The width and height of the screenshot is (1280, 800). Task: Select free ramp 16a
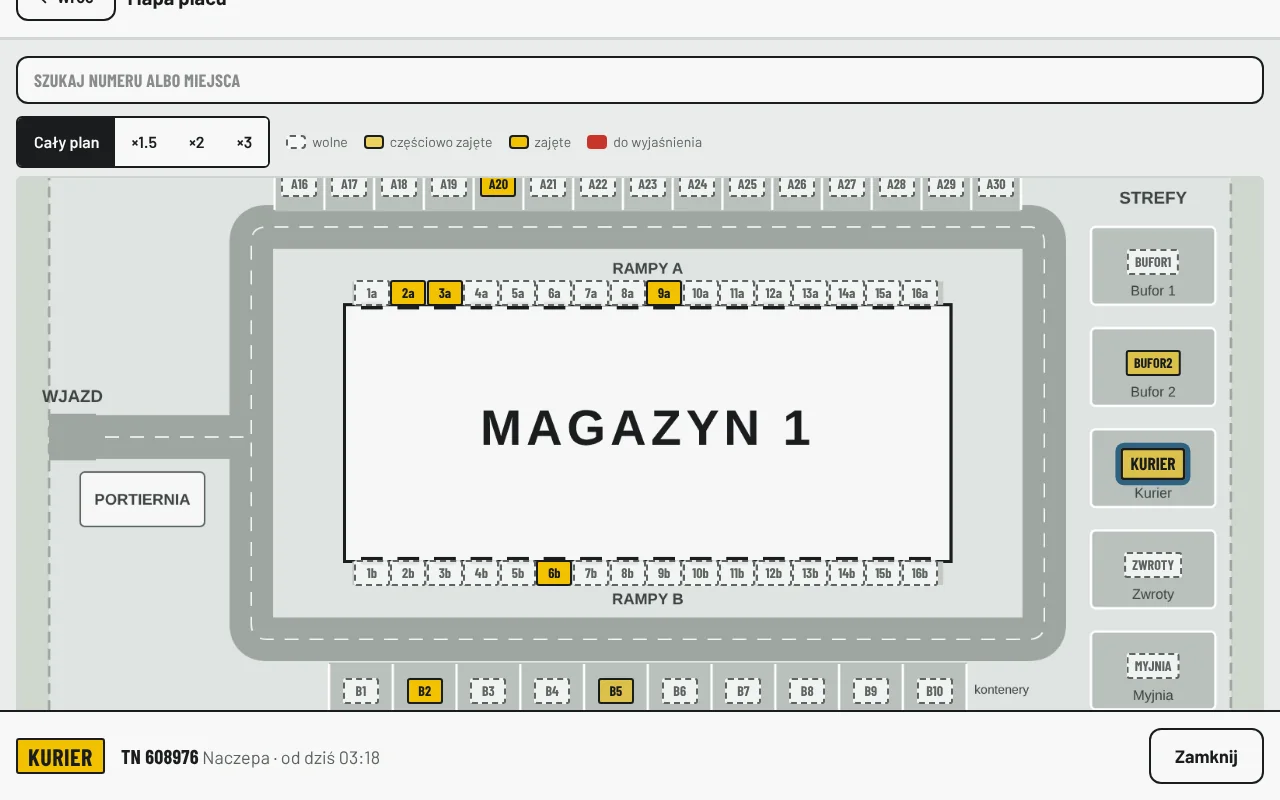(920, 293)
